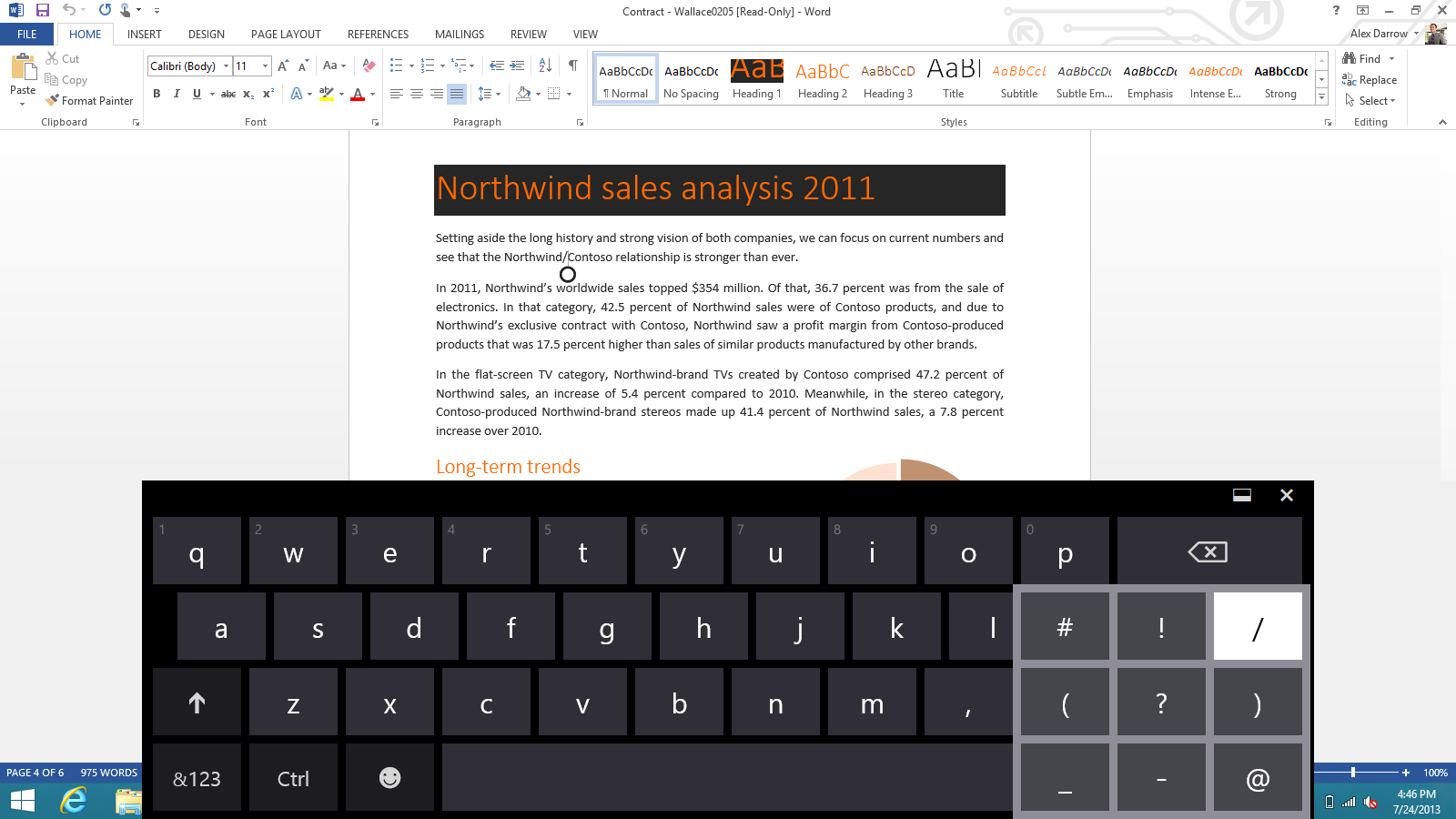Open Internet Explorer from the taskbar
Viewport: 1456px width, 819px height.
[x=74, y=801]
